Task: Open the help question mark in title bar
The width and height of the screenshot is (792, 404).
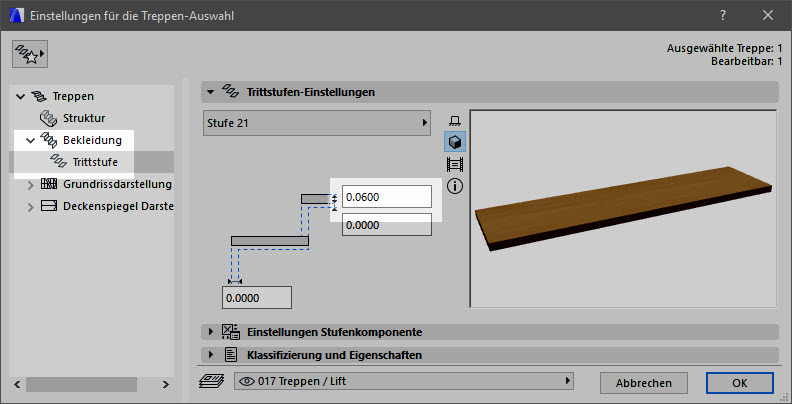Action: pyautogui.click(x=723, y=16)
